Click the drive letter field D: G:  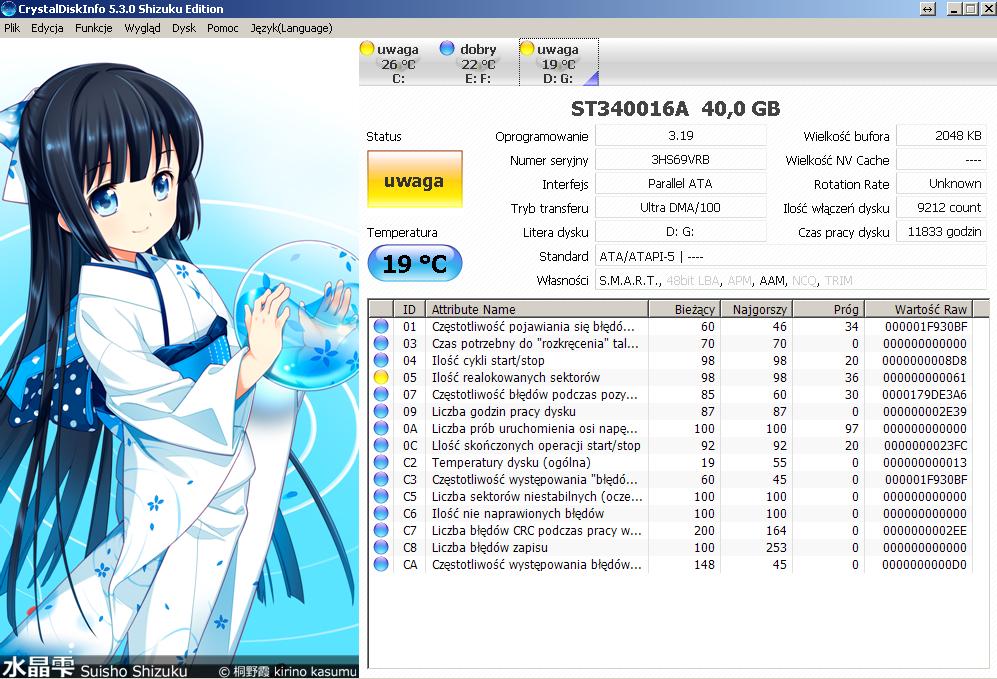(x=680, y=232)
